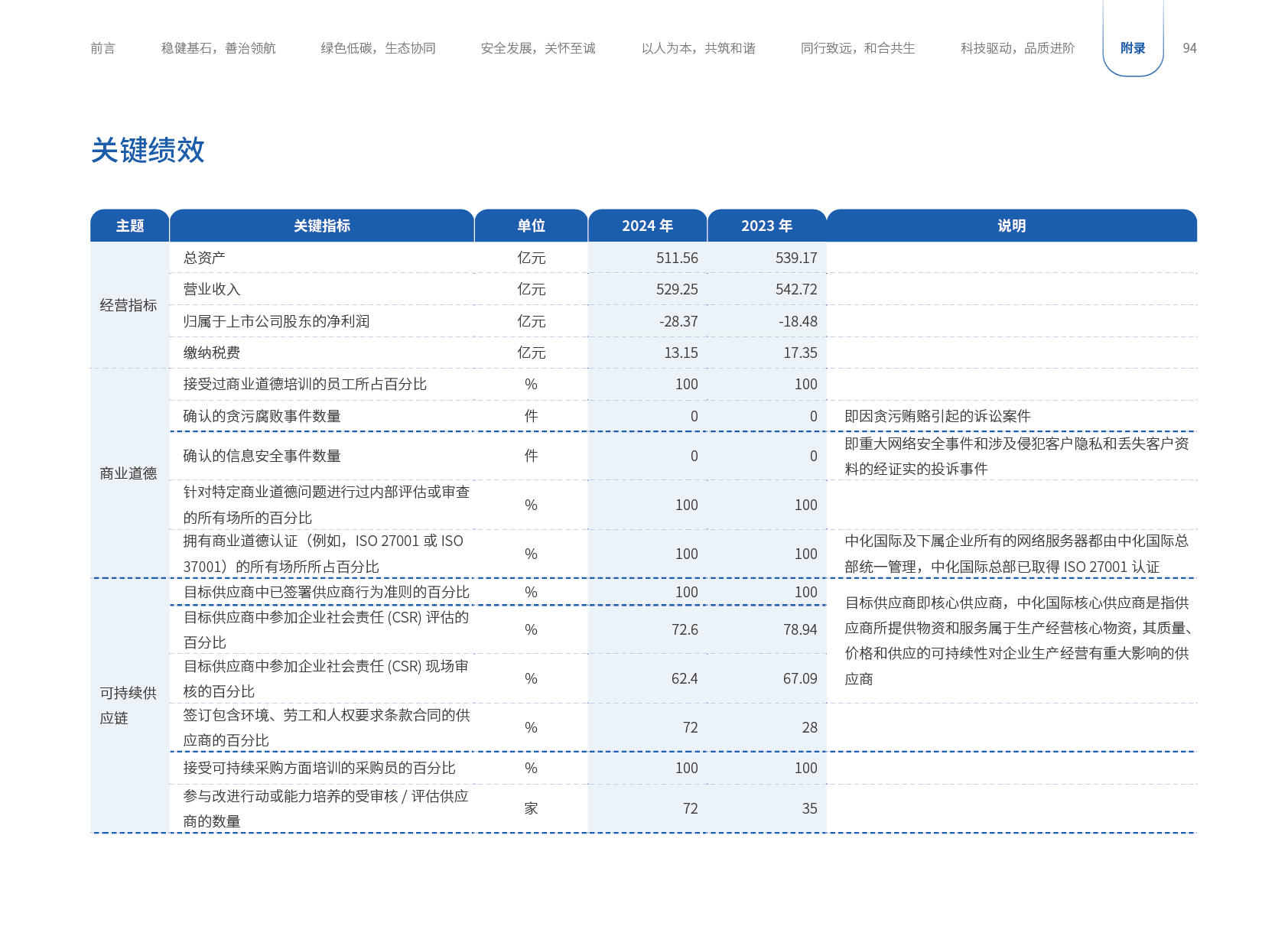Jump to 安全发展，关怀至诚 chapter
Screen dimensions: 1288x949
point(538,48)
